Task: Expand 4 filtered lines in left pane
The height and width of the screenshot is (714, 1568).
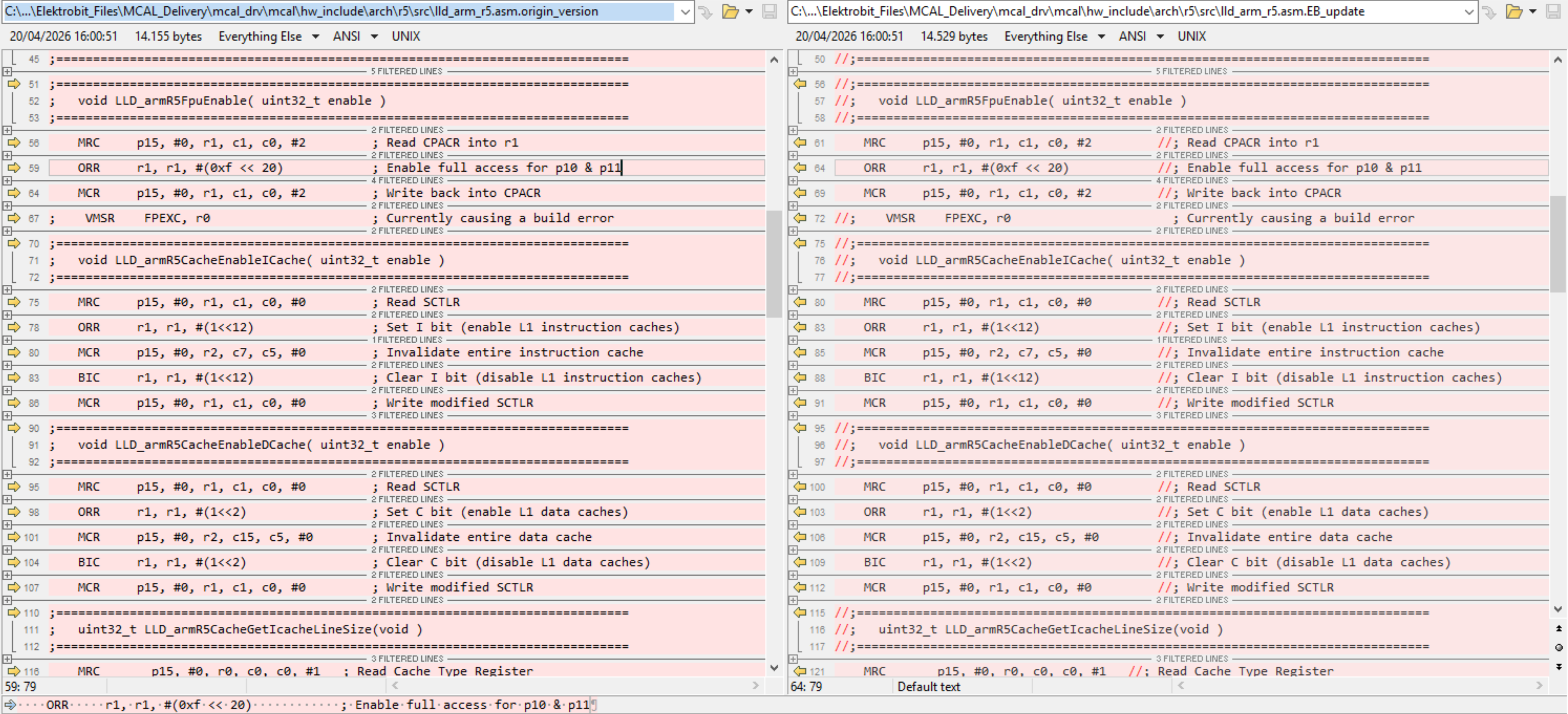Action: point(7,181)
